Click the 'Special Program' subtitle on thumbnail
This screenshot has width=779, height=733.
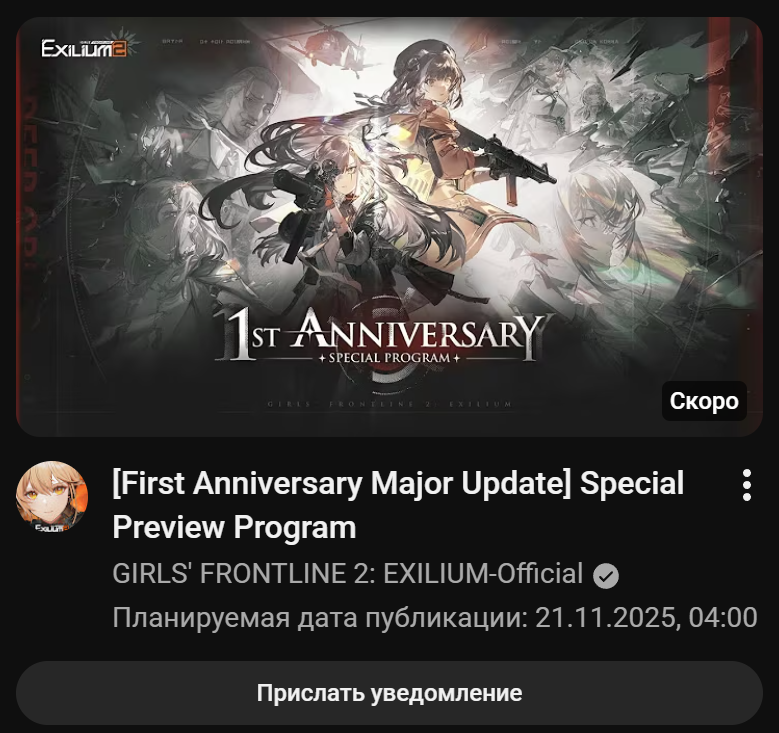pos(389,358)
